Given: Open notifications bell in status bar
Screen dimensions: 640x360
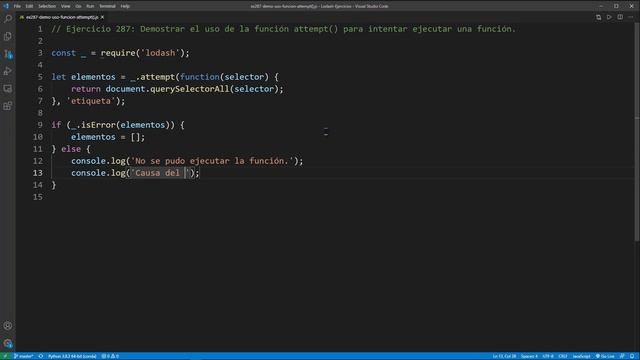Looking at the screenshot, I should (x=632, y=356).
